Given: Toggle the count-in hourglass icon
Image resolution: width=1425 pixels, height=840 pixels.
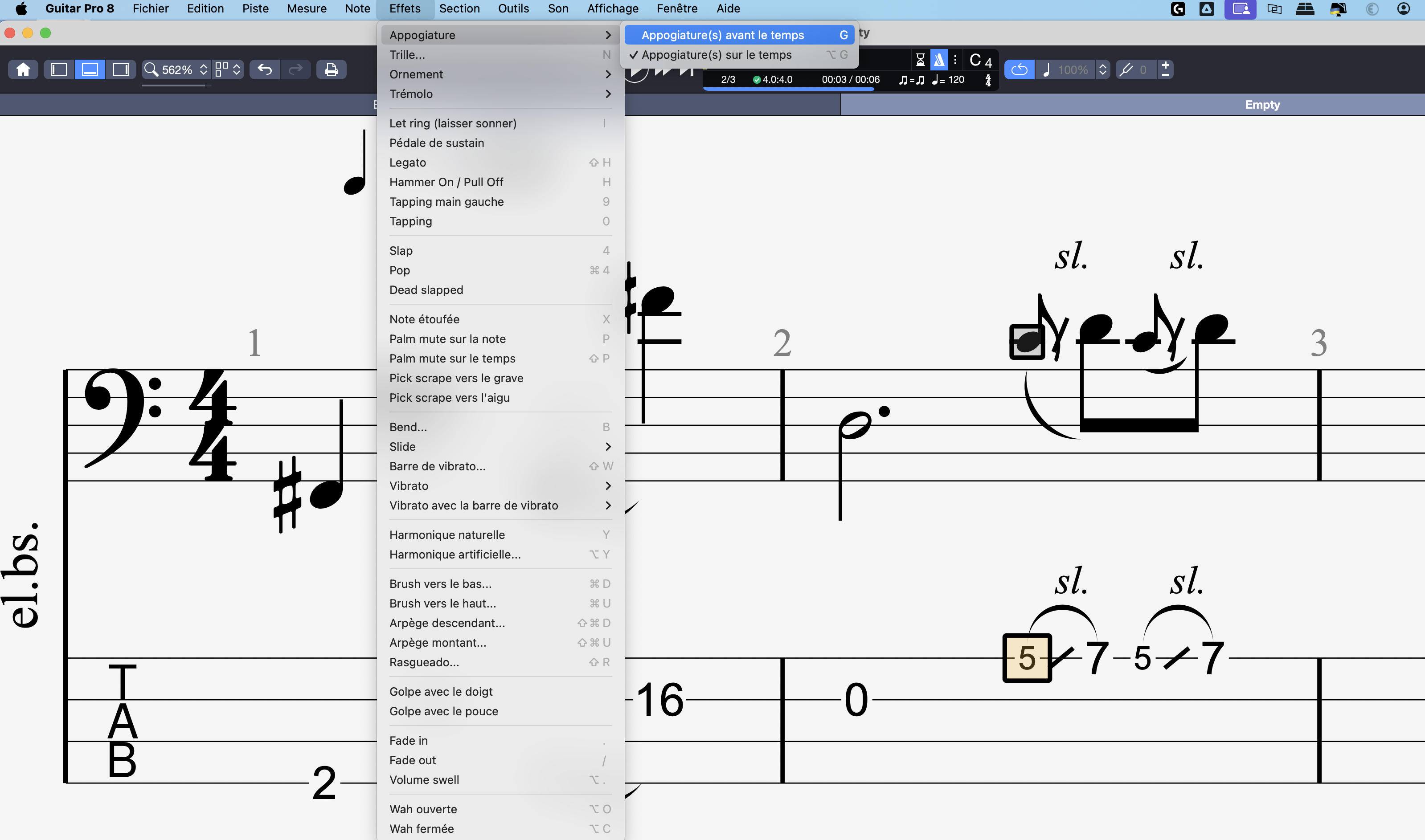Looking at the screenshot, I should tap(920, 59).
